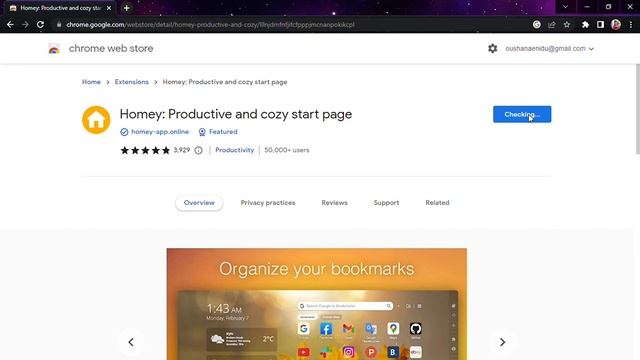This screenshot has width=640, height=360.
Task: Show previous screenshot with left arrow
Action: (x=131, y=342)
